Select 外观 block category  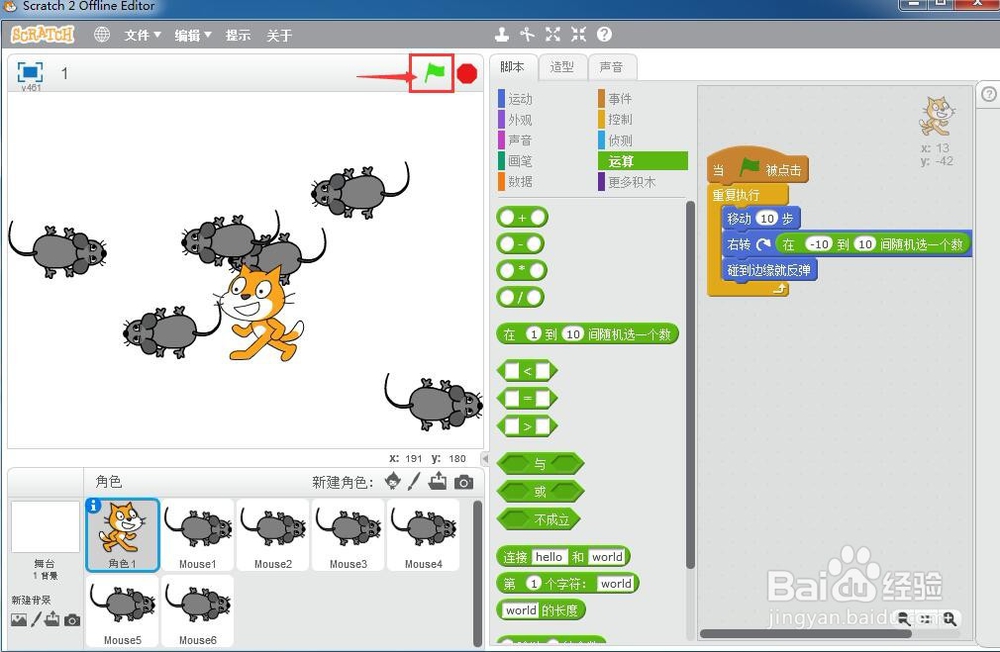click(x=515, y=119)
